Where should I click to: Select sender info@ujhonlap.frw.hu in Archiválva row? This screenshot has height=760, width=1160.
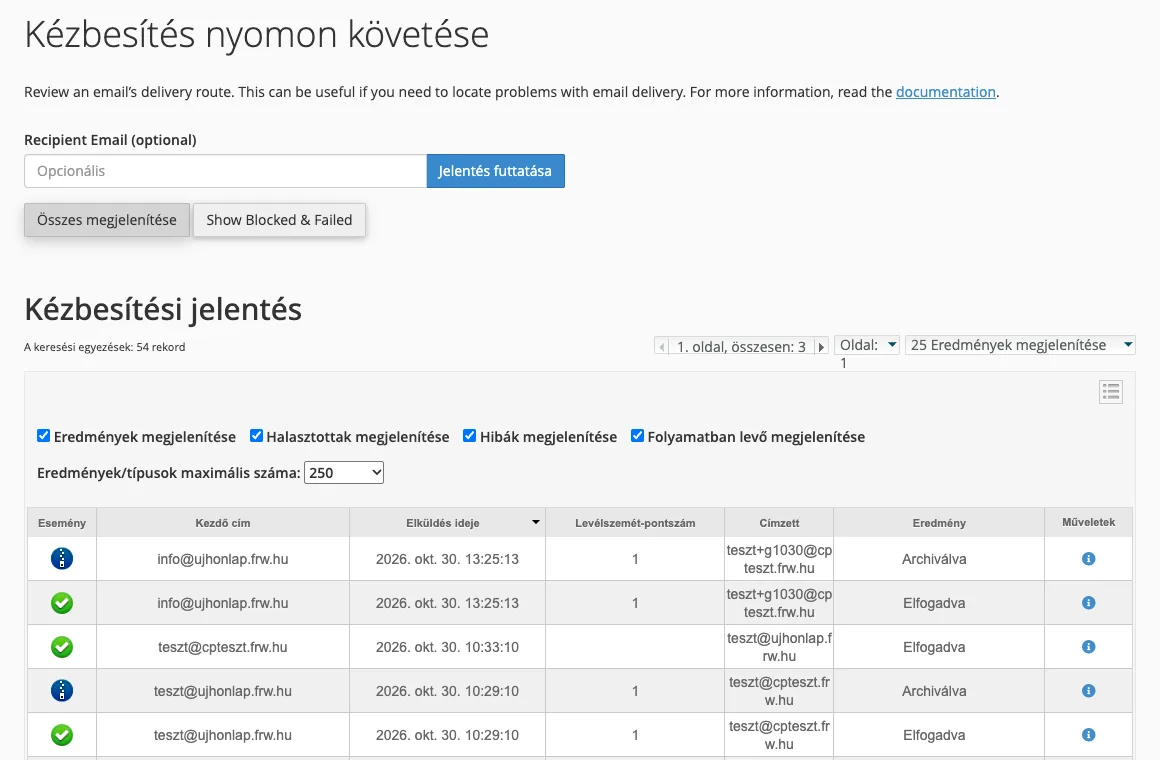coord(223,559)
